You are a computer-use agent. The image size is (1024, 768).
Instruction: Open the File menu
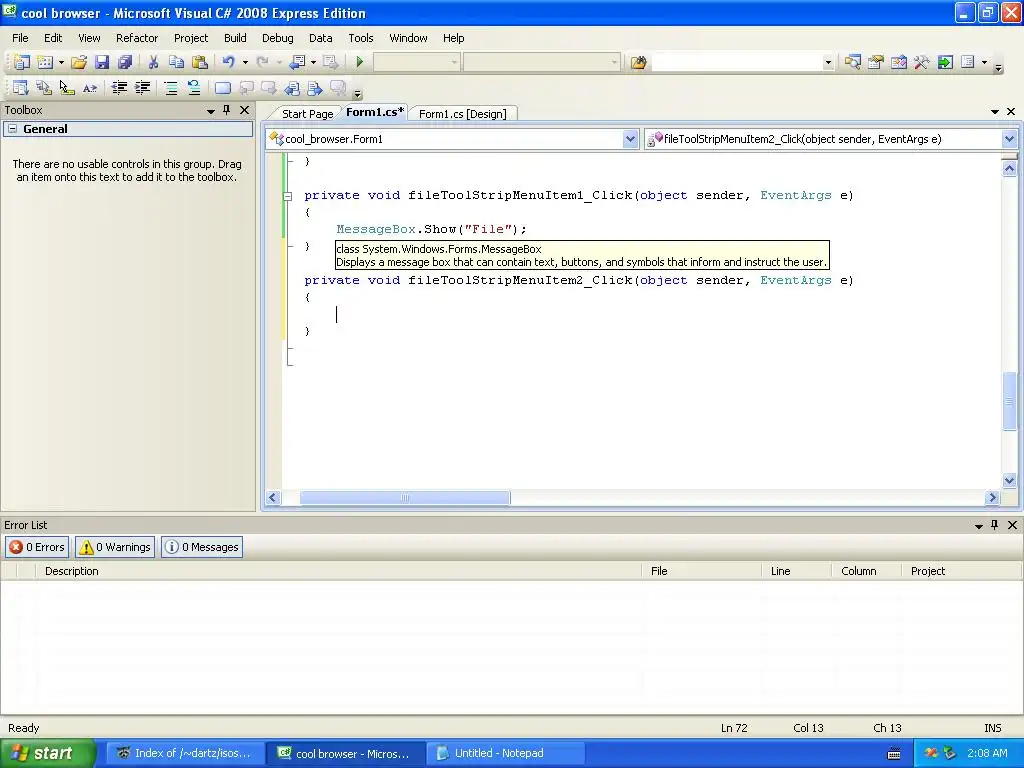click(x=20, y=38)
